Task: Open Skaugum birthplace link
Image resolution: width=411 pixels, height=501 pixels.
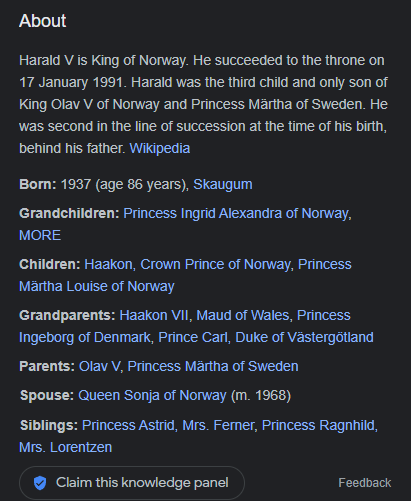Action: tap(223, 184)
